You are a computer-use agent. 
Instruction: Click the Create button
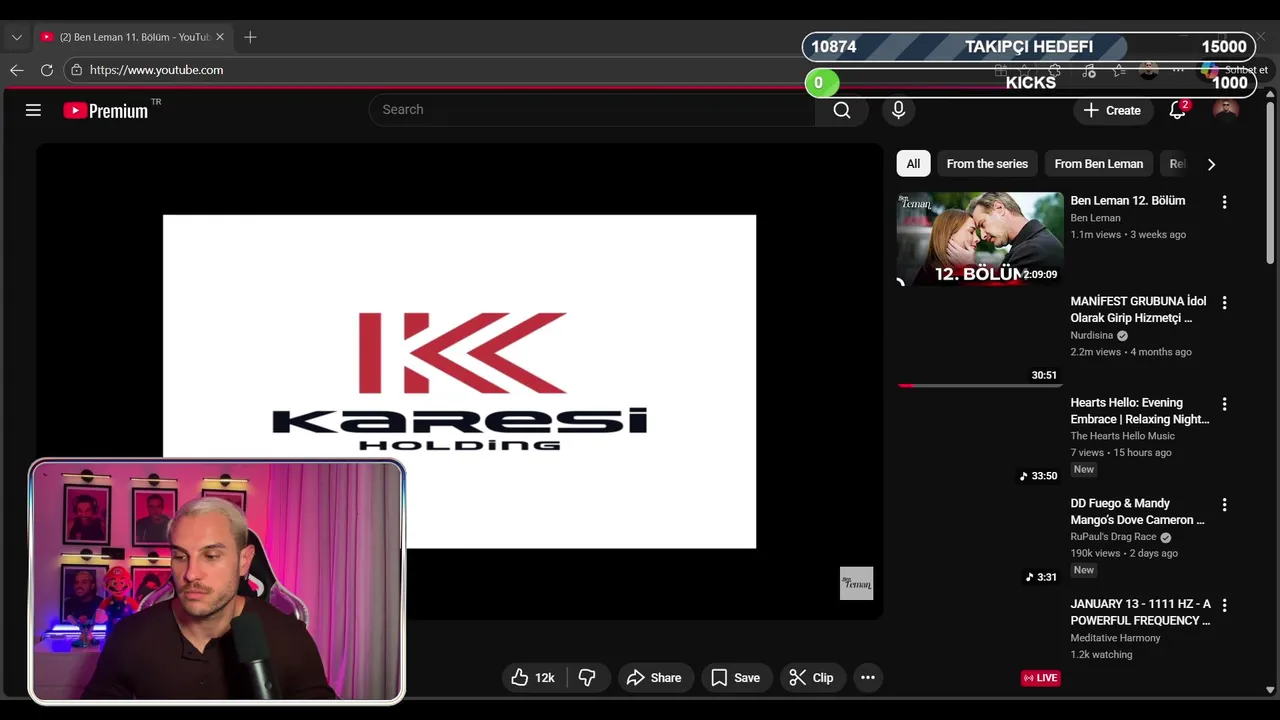[x=1112, y=110]
